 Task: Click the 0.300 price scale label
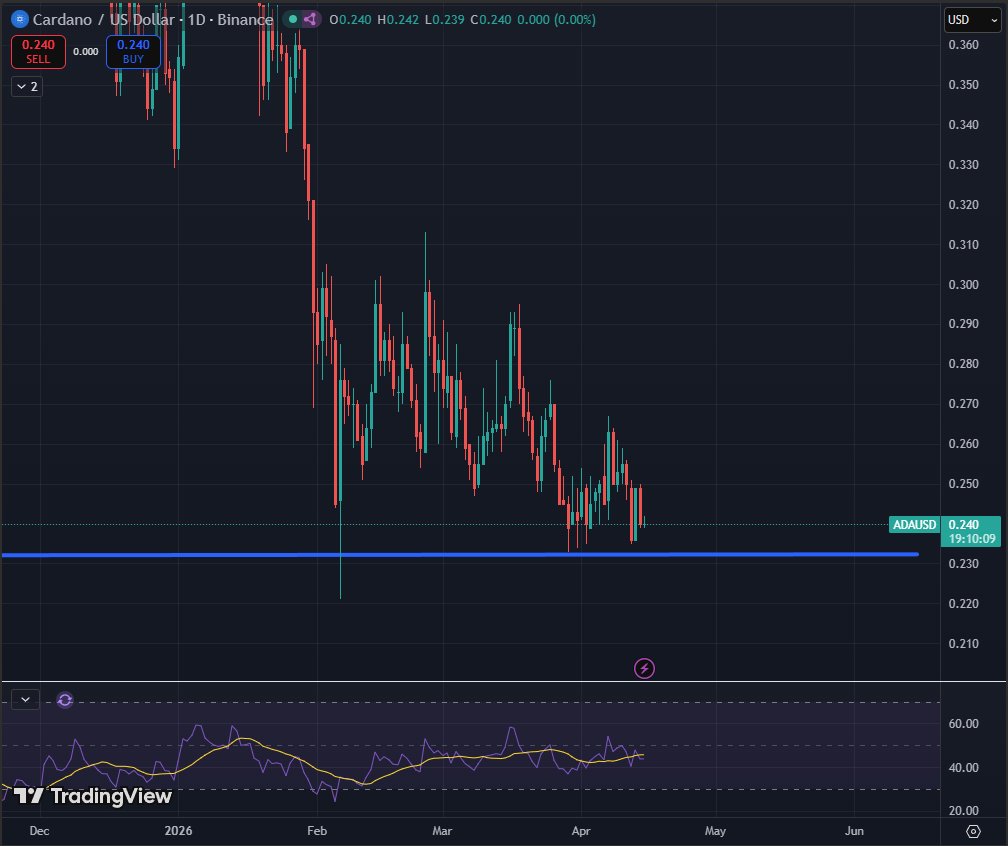964,284
